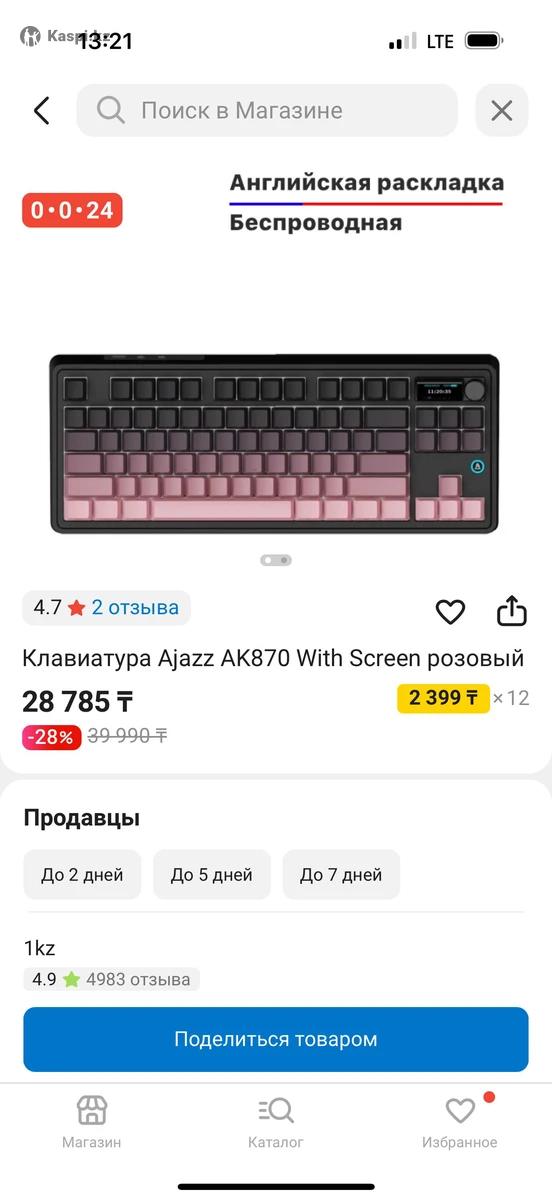The height and width of the screenshot is (1200, 552).
Task: Tap the magnifier icon in the search bar
Action: click(111, 110)
